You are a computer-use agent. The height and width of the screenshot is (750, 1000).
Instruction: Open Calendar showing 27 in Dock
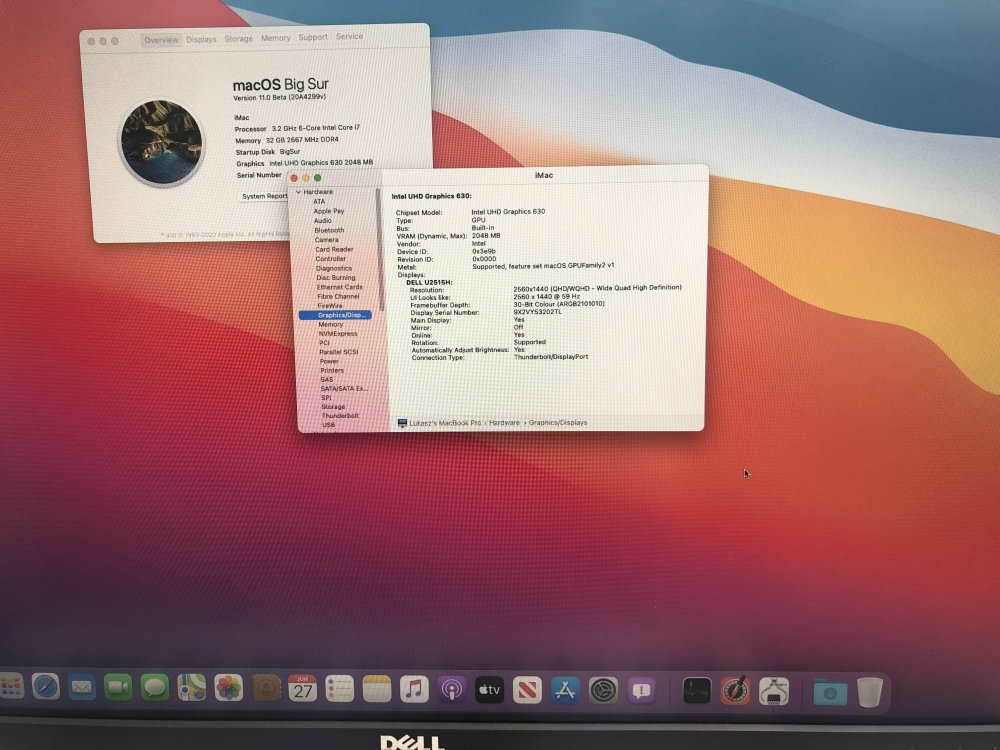(x=302, y=689)
